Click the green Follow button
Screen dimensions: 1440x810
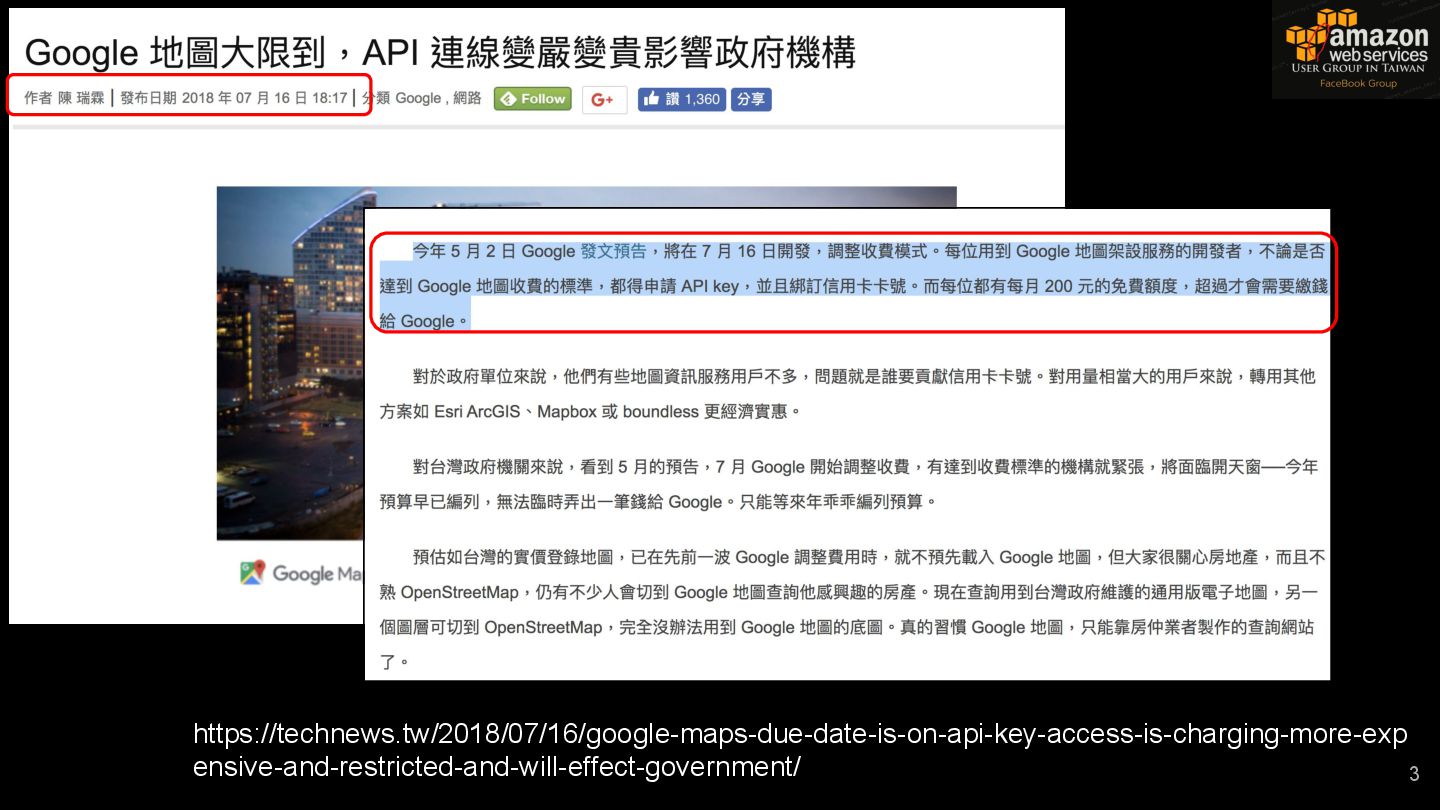coord(532,99)
